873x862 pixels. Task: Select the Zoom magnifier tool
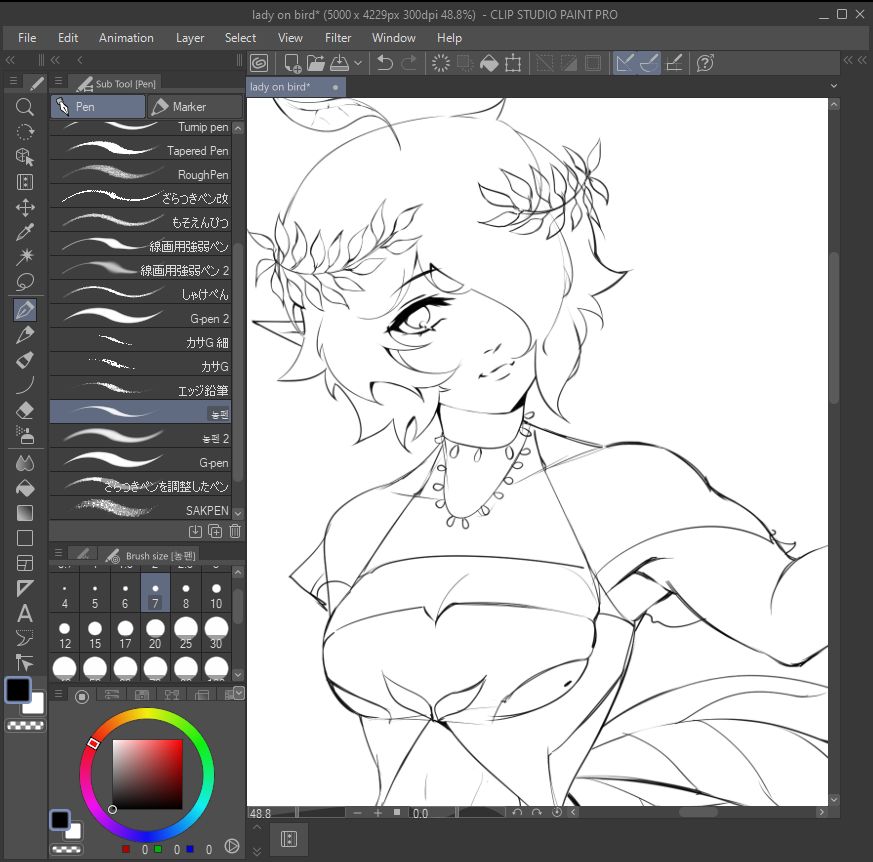[24, 106]
